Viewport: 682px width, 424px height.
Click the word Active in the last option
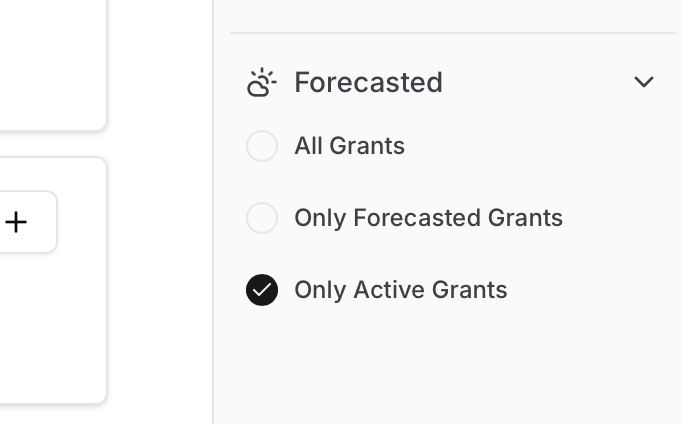coord(387,290)
